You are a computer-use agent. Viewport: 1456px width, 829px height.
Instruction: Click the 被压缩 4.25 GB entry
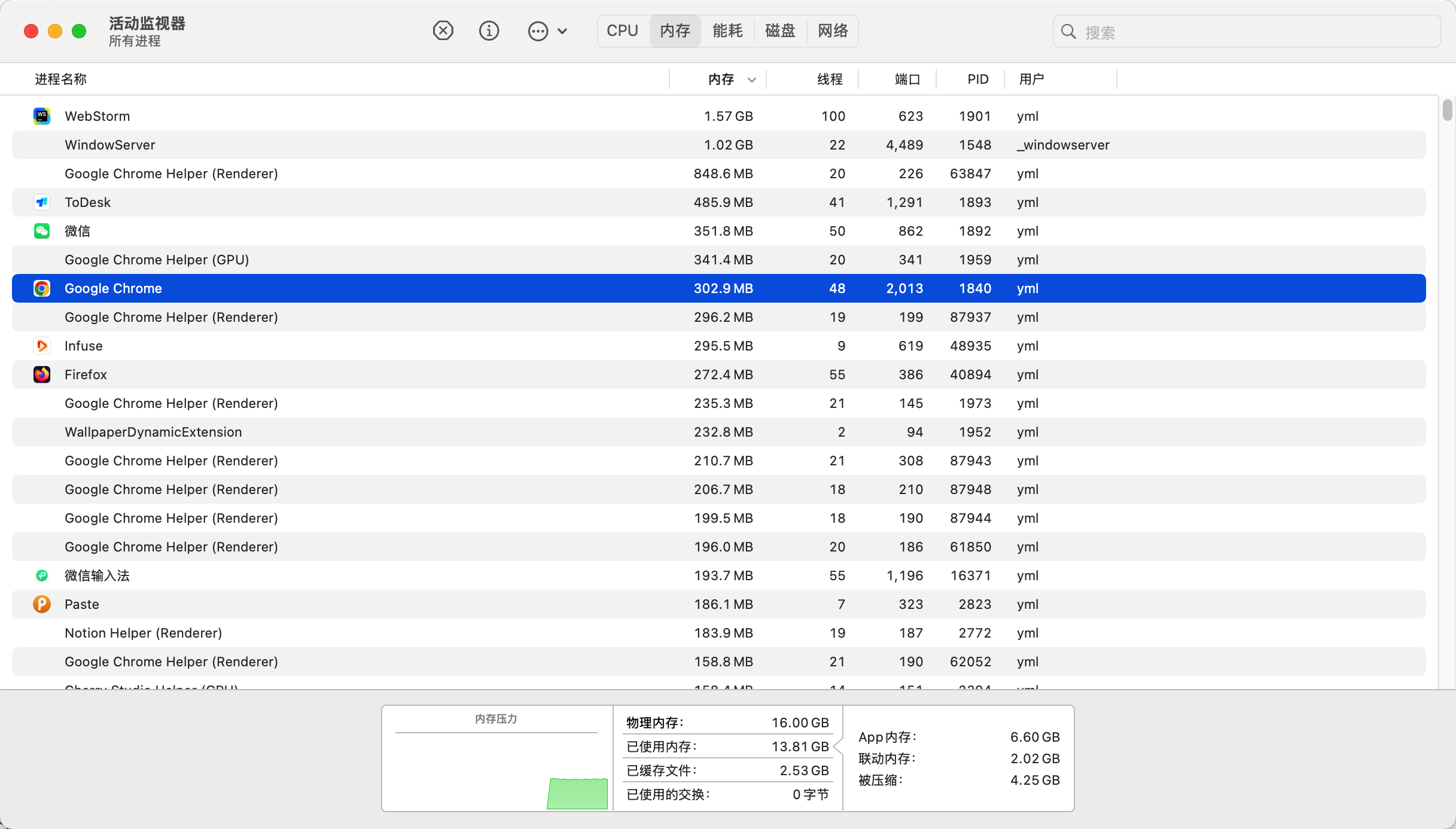(959, 780)
